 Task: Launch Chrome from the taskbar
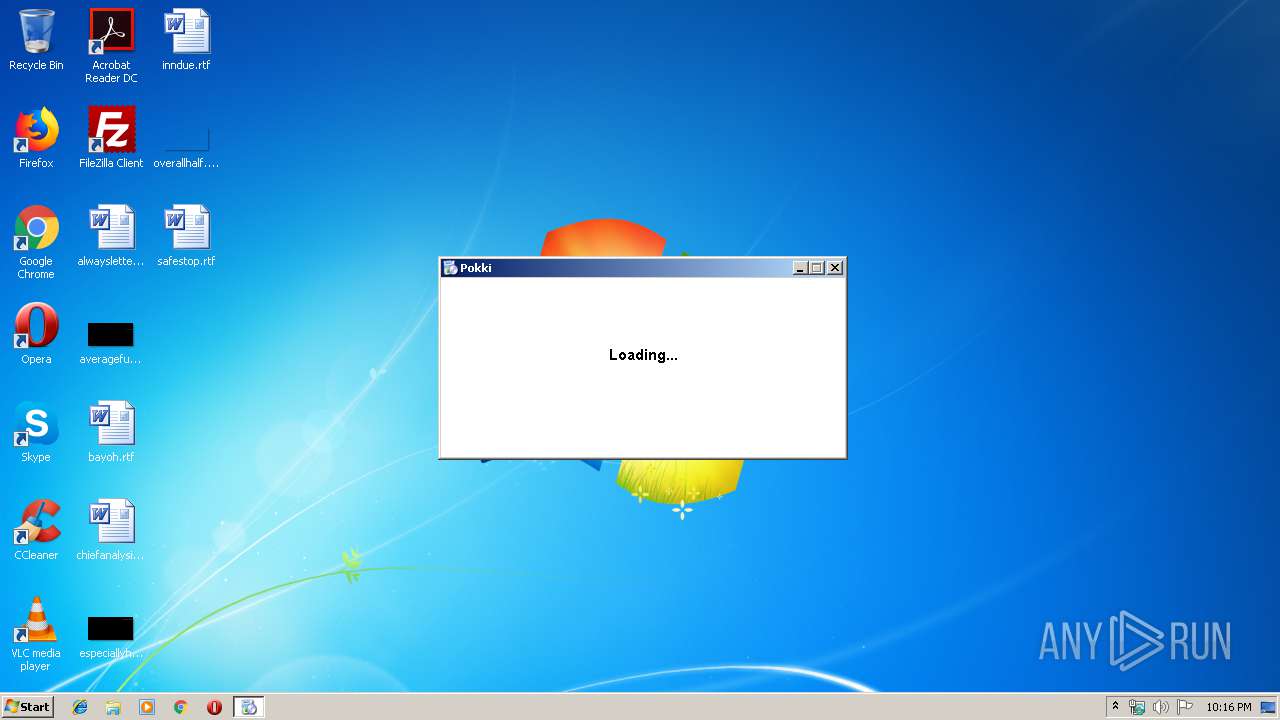pyautogui.click(x=181, y=707)
